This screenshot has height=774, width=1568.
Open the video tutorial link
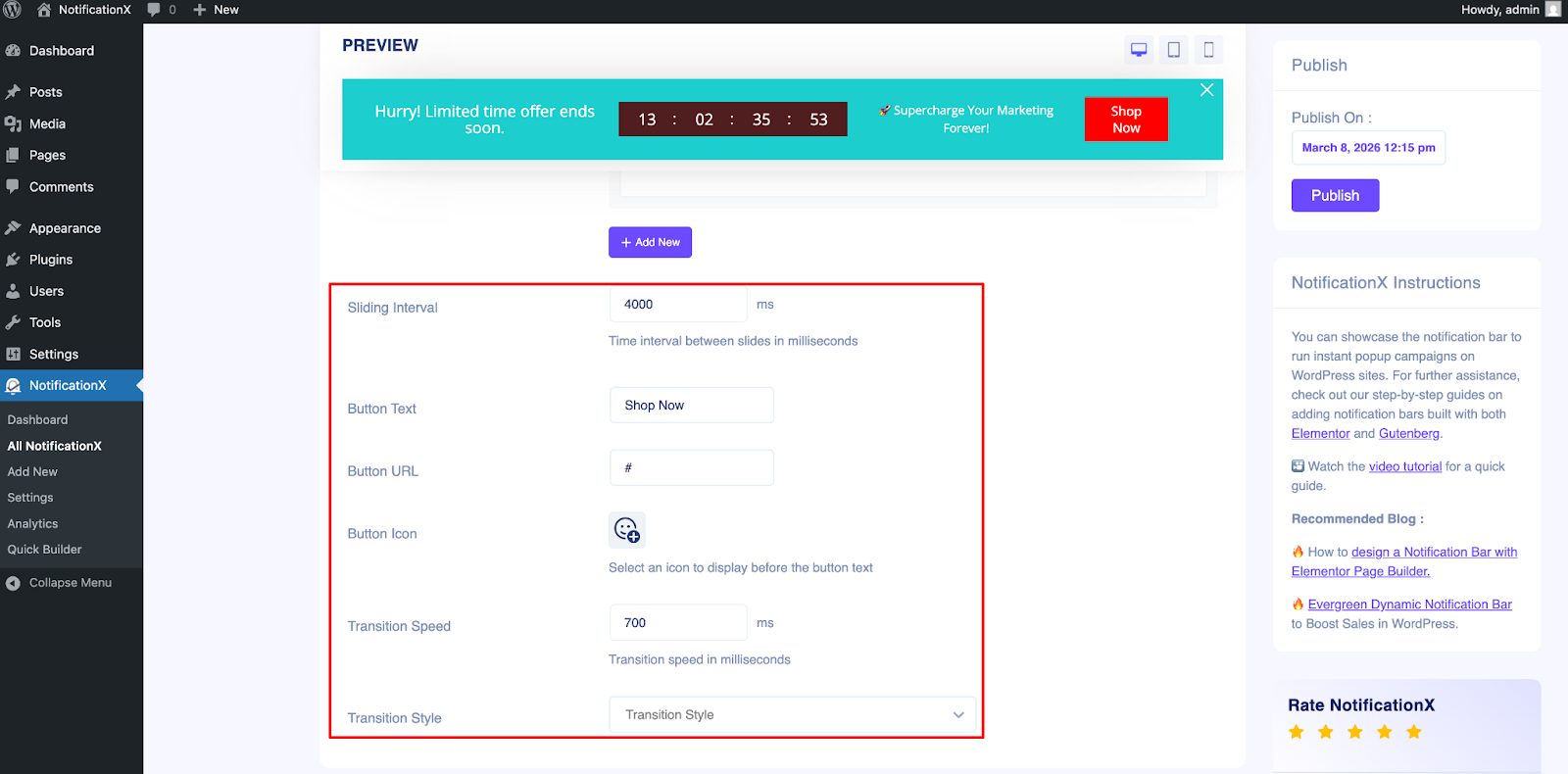tap(1405, 466)
